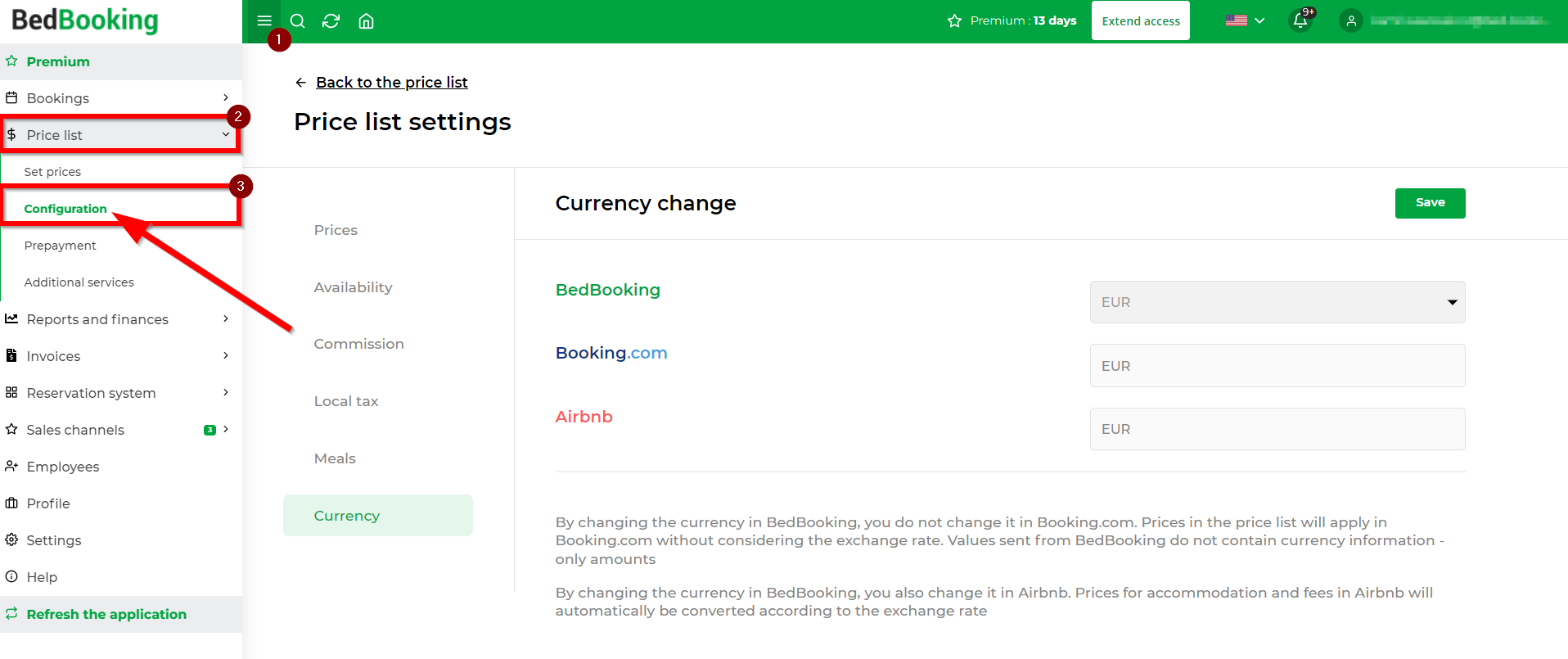Viewport: 1568px width, 659px height.
Task: Click the green Save button
Action: (x=1430, y=203)
